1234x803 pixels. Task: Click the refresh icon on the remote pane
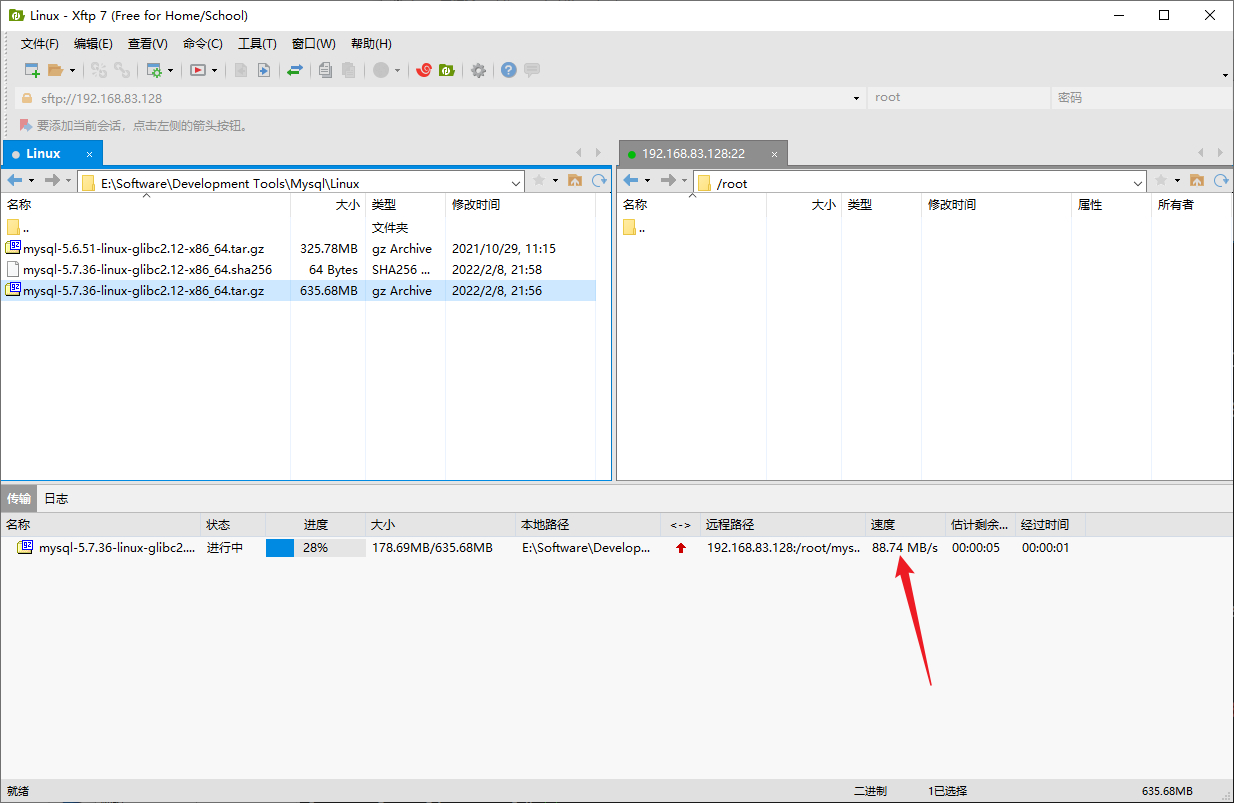pos(1220,182)
